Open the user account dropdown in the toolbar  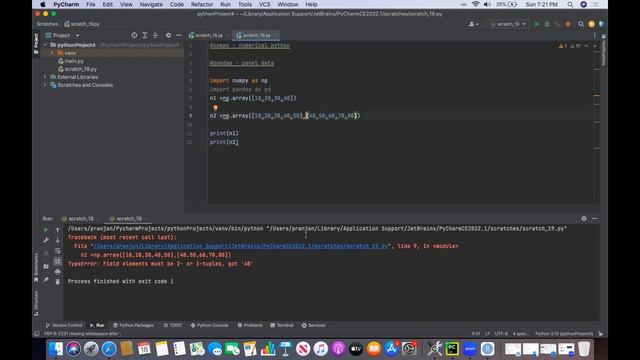tap(473, 24)
